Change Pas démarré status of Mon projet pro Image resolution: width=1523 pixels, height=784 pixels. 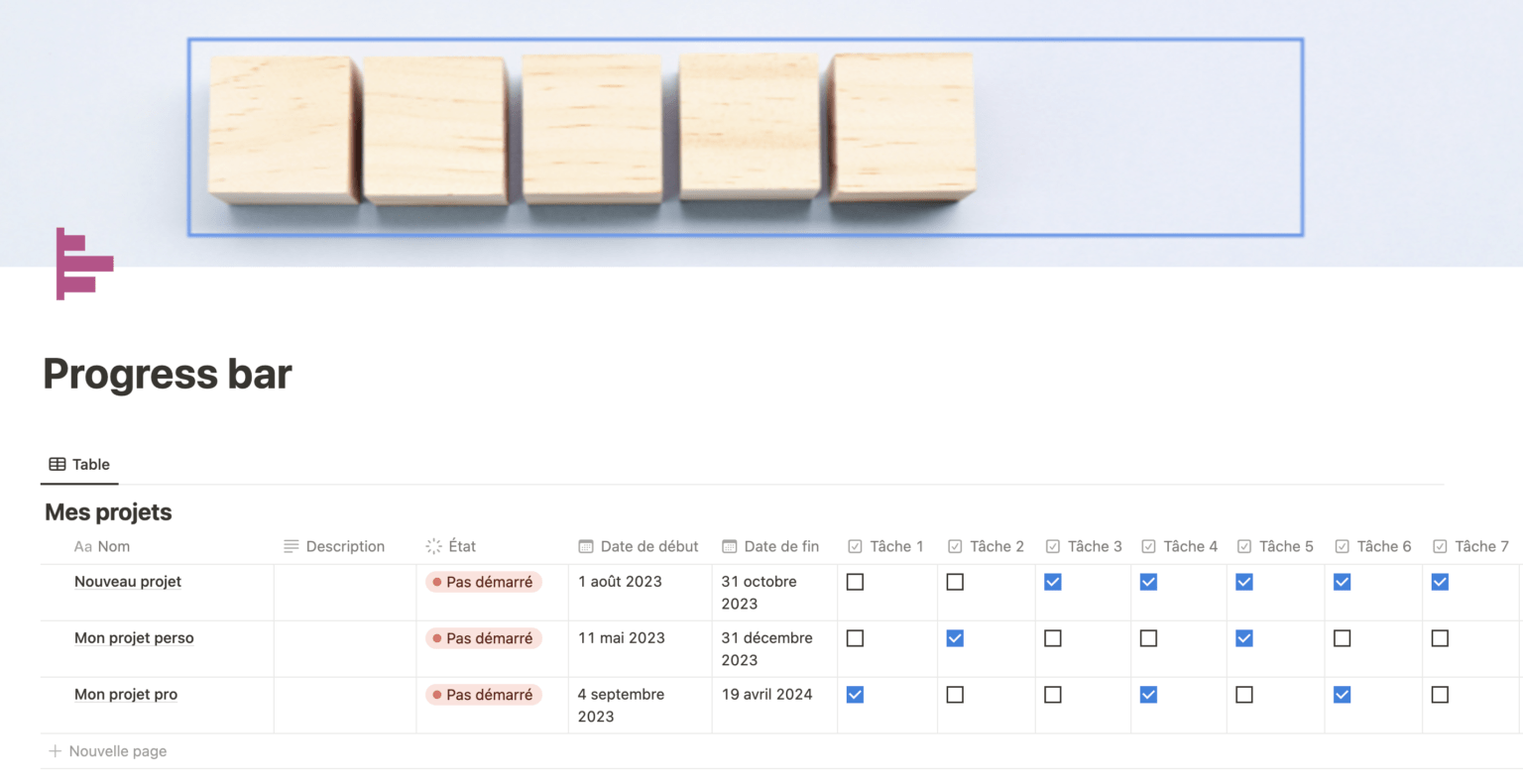point(484,695)
